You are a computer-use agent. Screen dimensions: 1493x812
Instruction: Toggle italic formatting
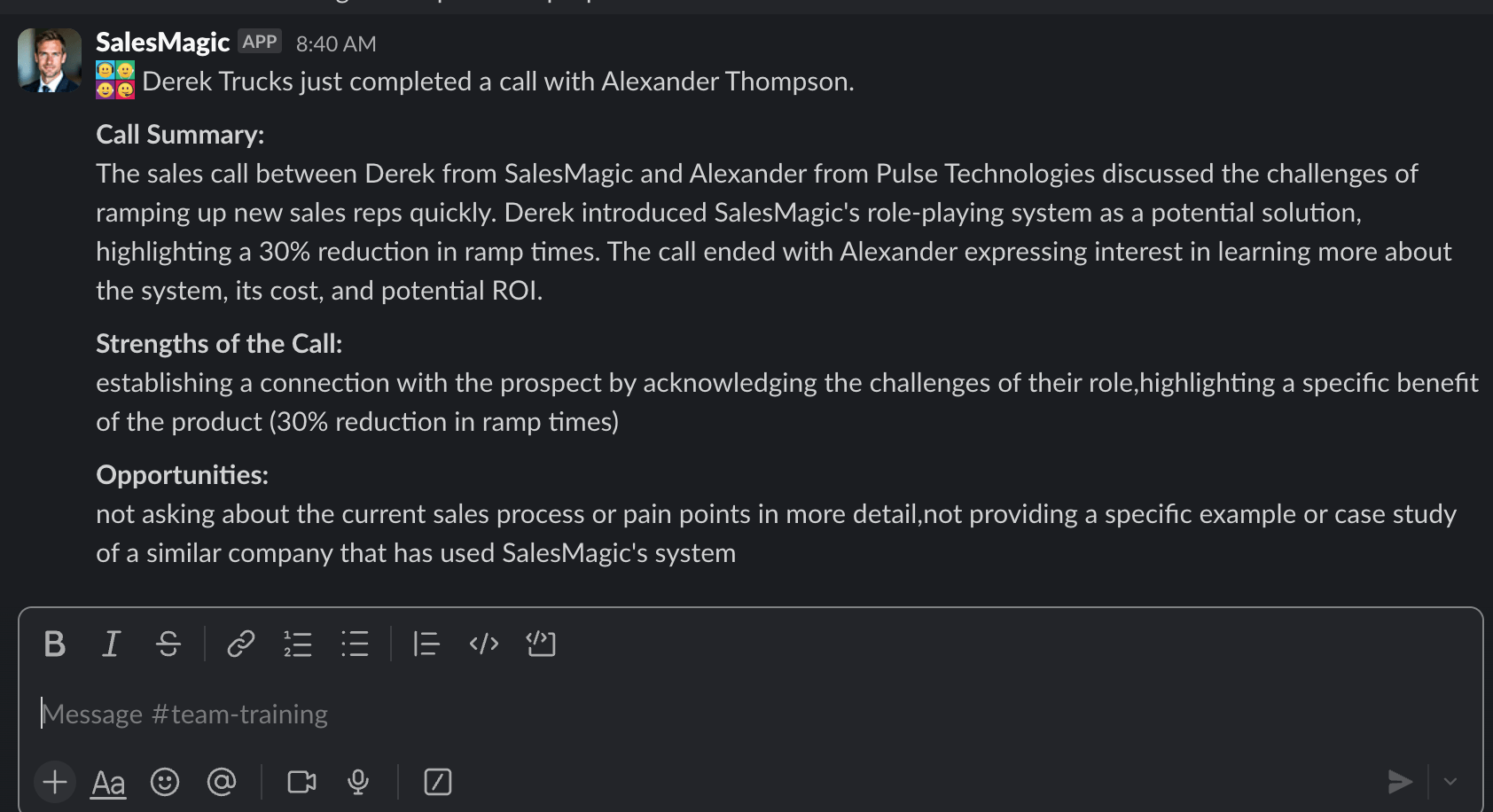[110, 644]
